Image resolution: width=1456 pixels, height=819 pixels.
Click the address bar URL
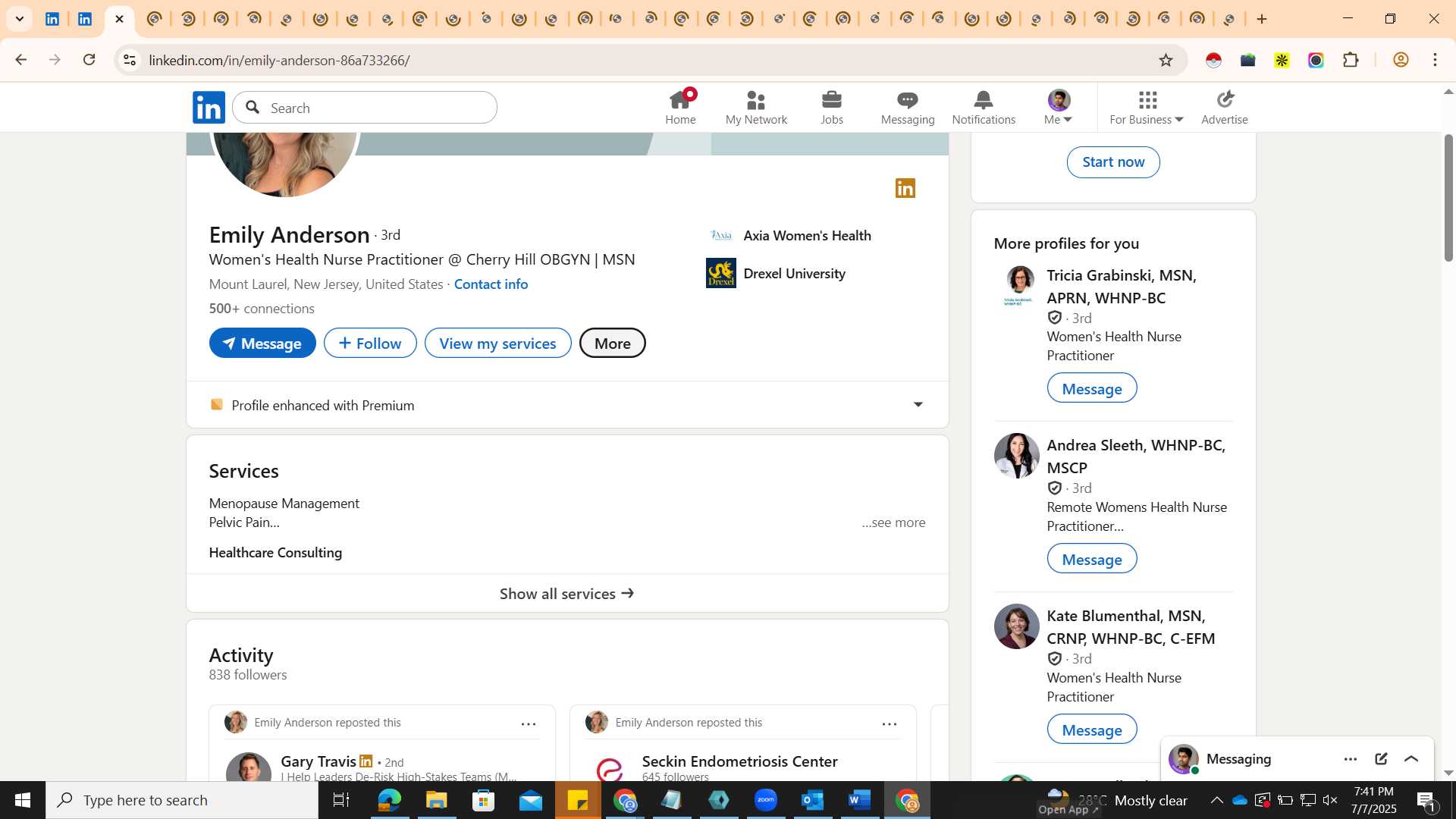point(279,61)
